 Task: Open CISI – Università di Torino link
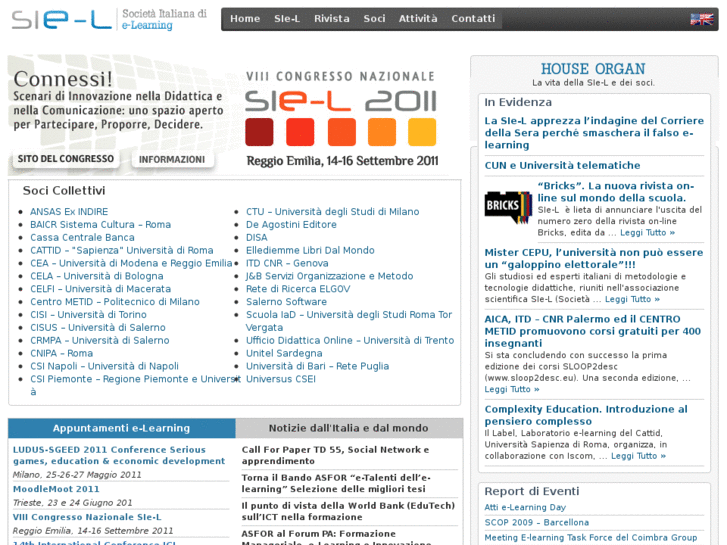click(89, 314)
